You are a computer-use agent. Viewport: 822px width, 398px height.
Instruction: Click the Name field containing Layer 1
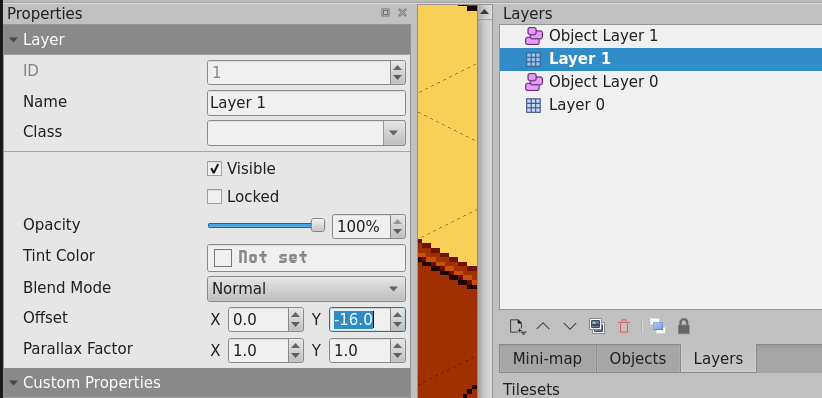(306, 103)
